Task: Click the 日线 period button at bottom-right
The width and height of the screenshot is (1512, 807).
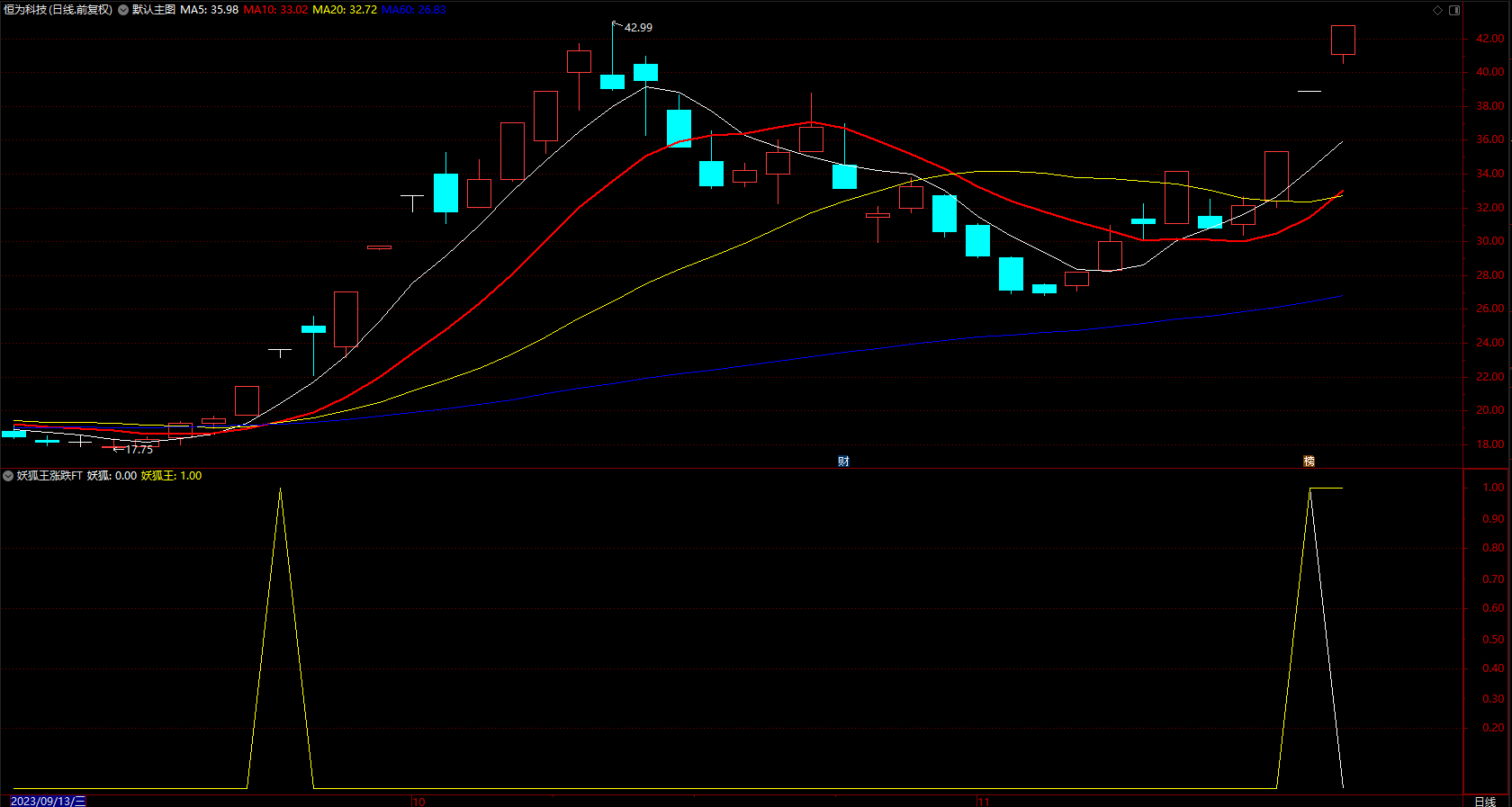Action: click(x=1485, y=801)
